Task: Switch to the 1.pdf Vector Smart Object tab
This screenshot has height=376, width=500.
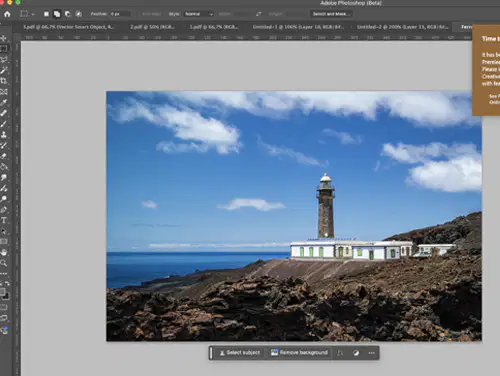Action: 68,27
